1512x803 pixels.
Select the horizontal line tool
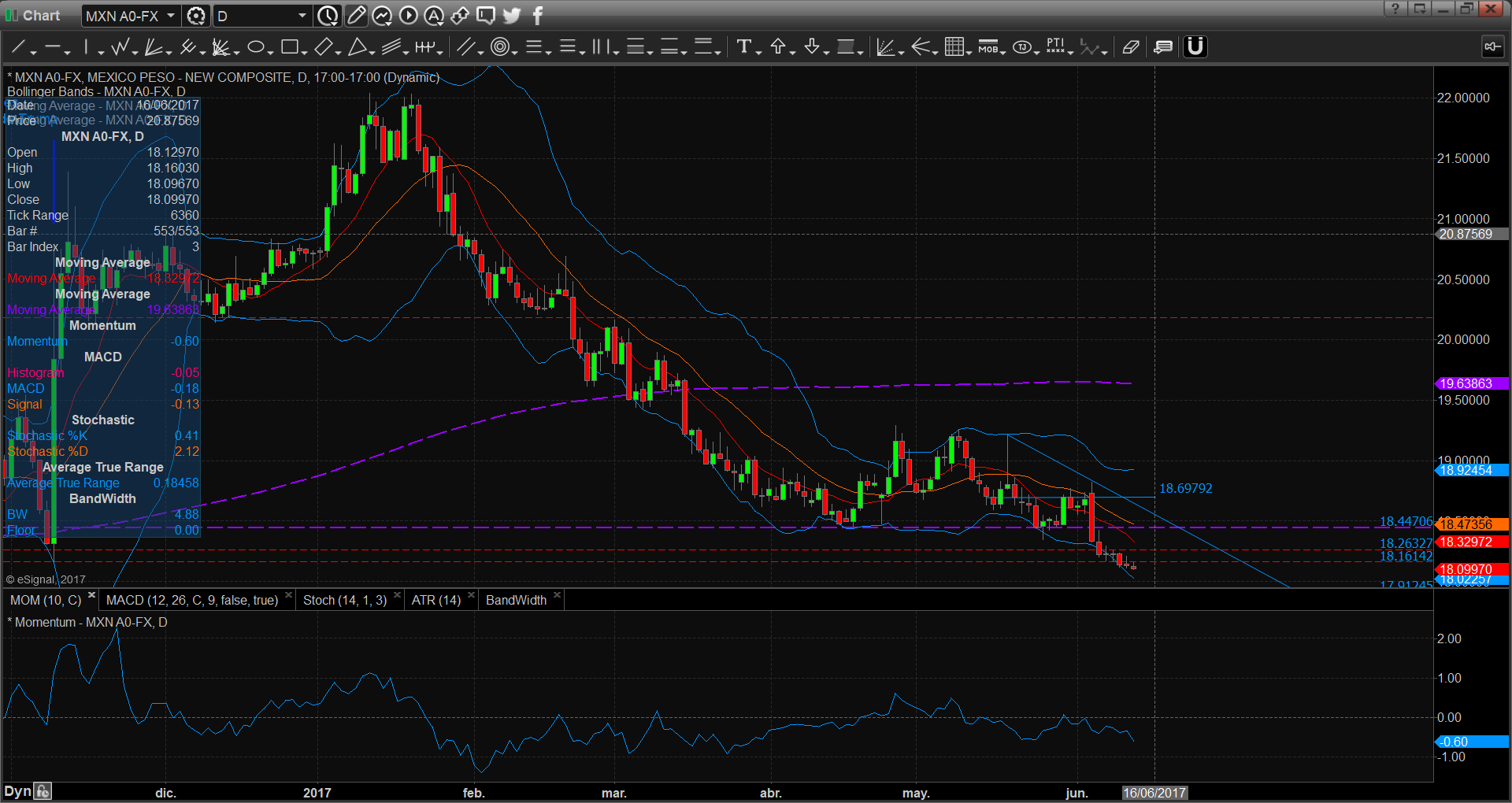point(53,47)
